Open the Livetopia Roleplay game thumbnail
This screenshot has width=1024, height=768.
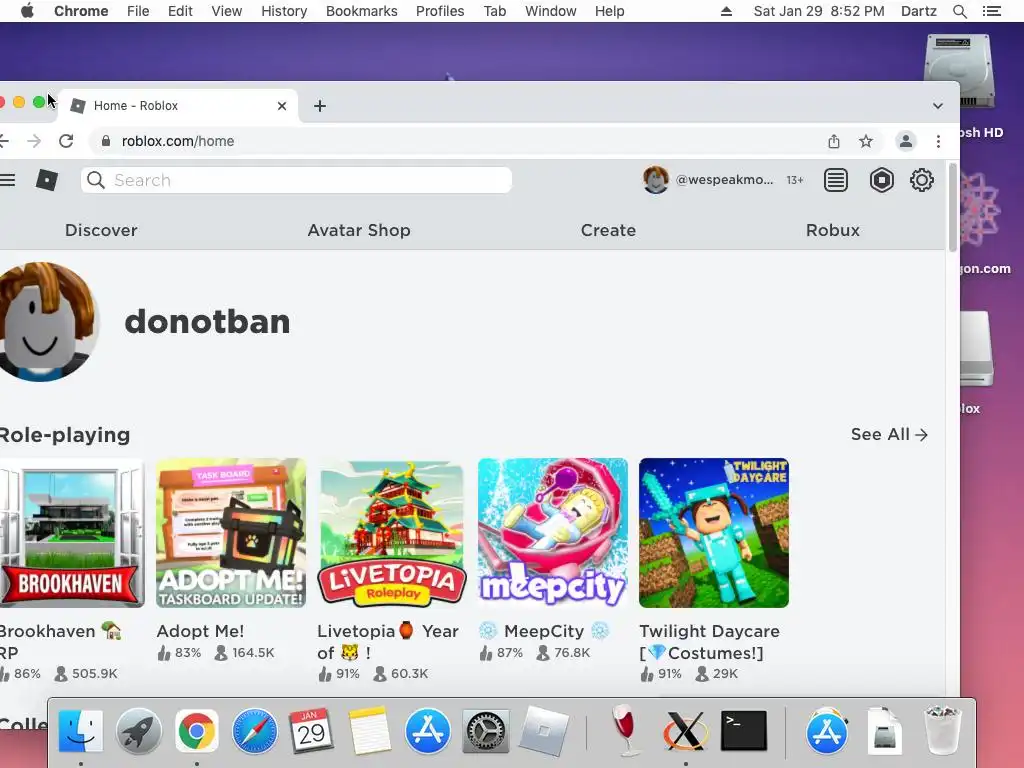(392, 533)
